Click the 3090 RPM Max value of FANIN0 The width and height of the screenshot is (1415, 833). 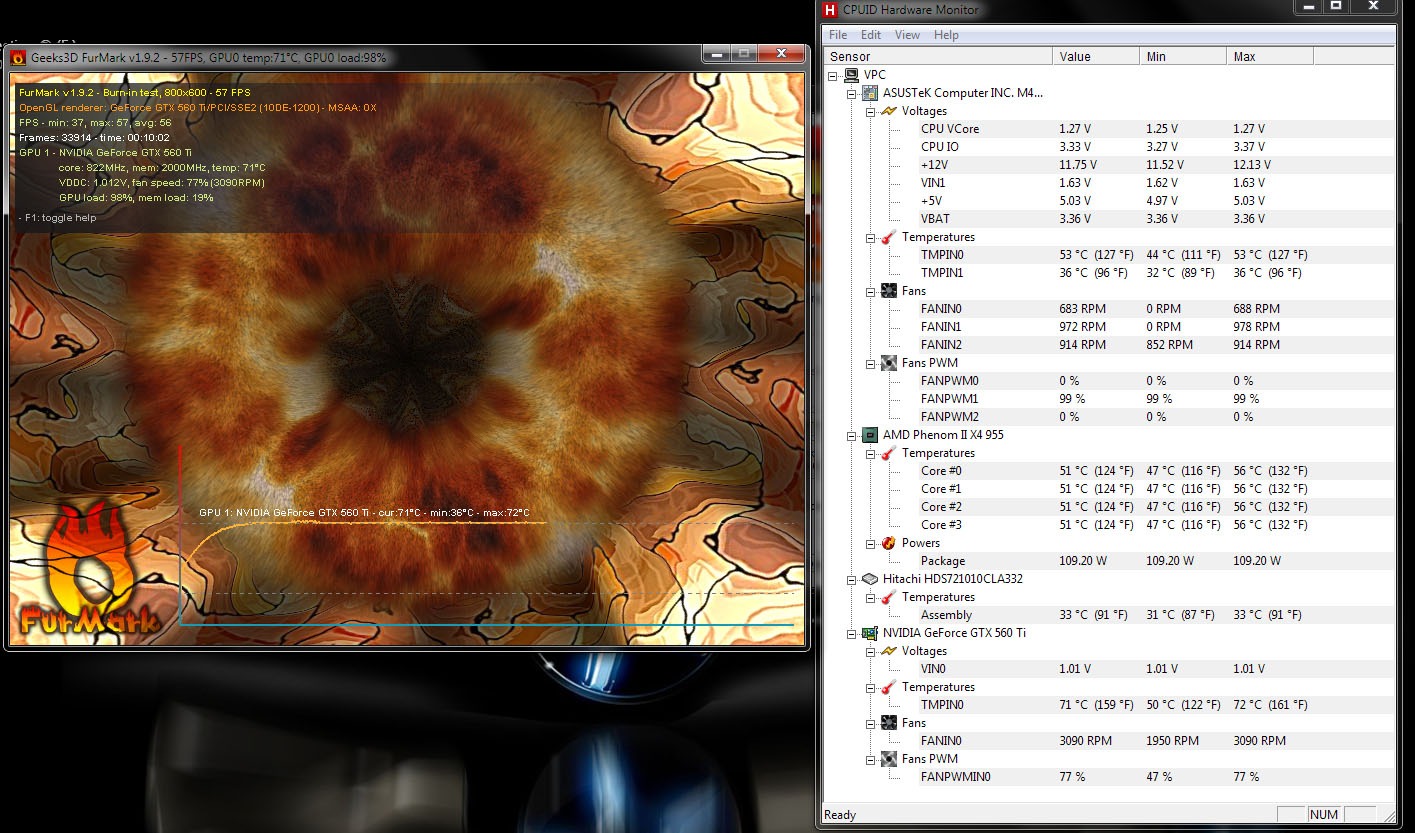[1259, 741]
